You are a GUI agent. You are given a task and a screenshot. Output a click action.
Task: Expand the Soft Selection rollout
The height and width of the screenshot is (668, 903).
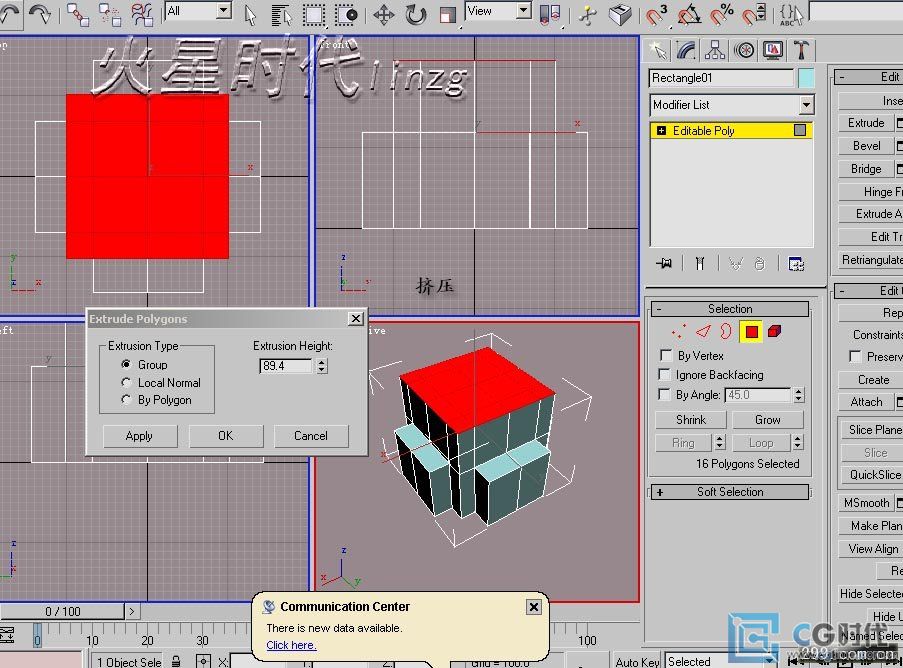729,492
